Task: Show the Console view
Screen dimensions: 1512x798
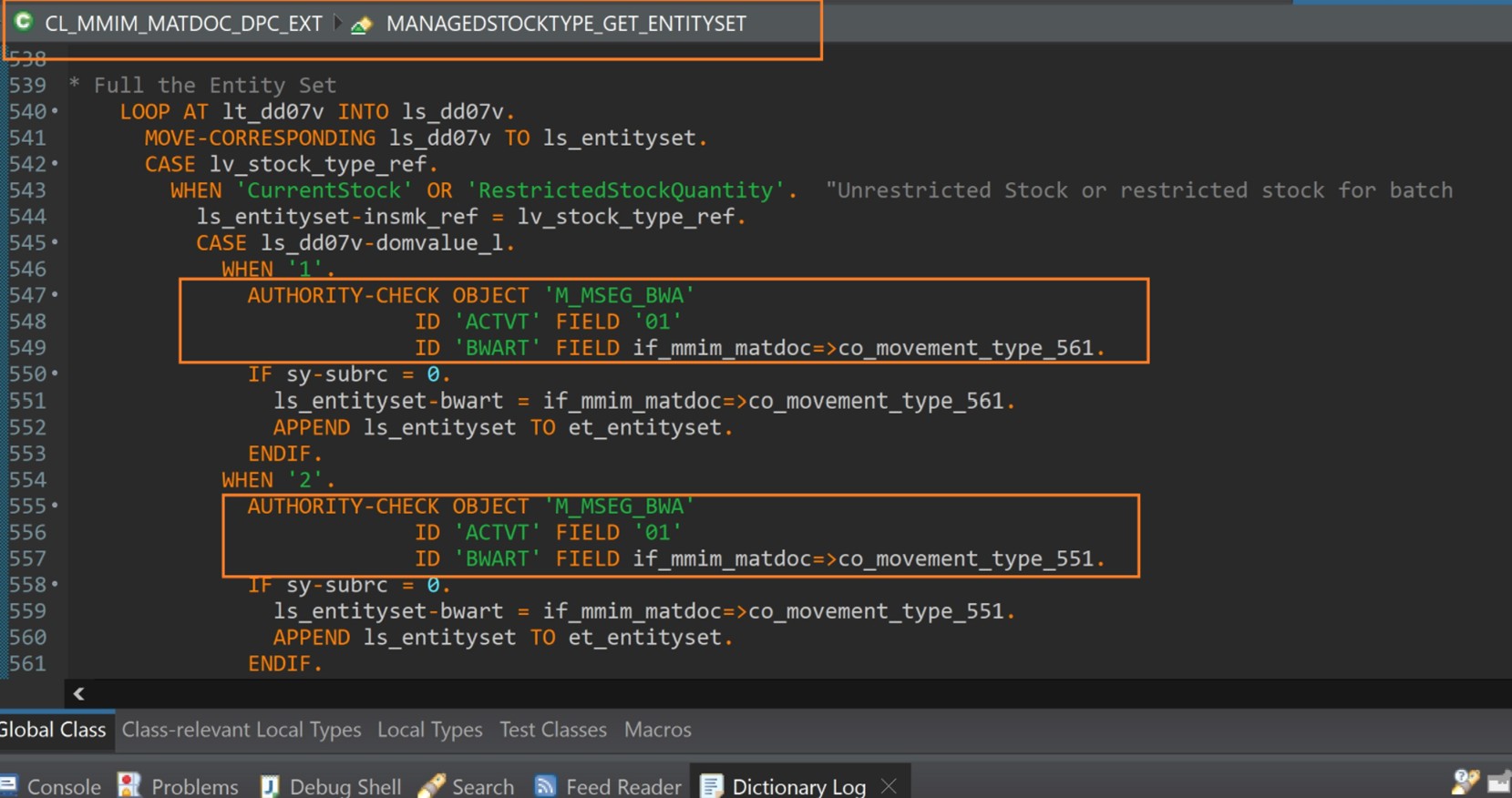Action: coord(51,786)
